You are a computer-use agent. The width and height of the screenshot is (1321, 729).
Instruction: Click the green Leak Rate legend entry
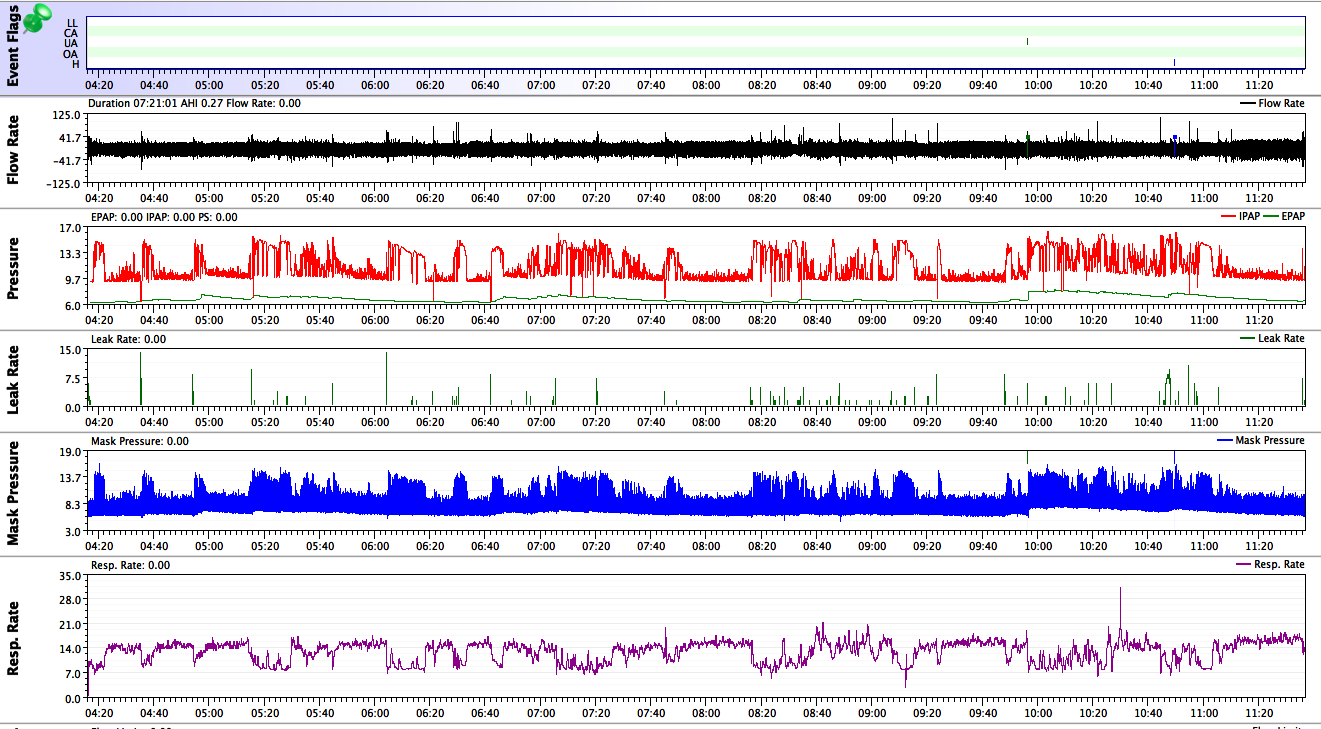(x=1272, y=339)
